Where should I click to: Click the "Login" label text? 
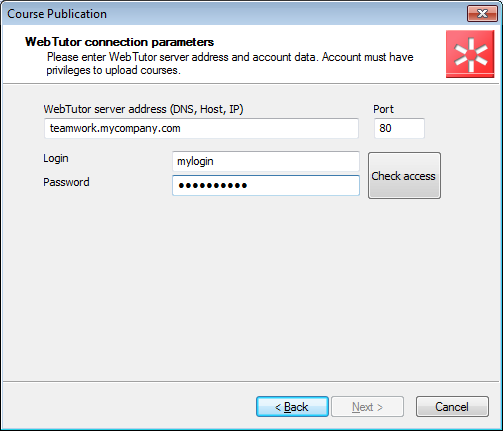[x=56, y=159]
